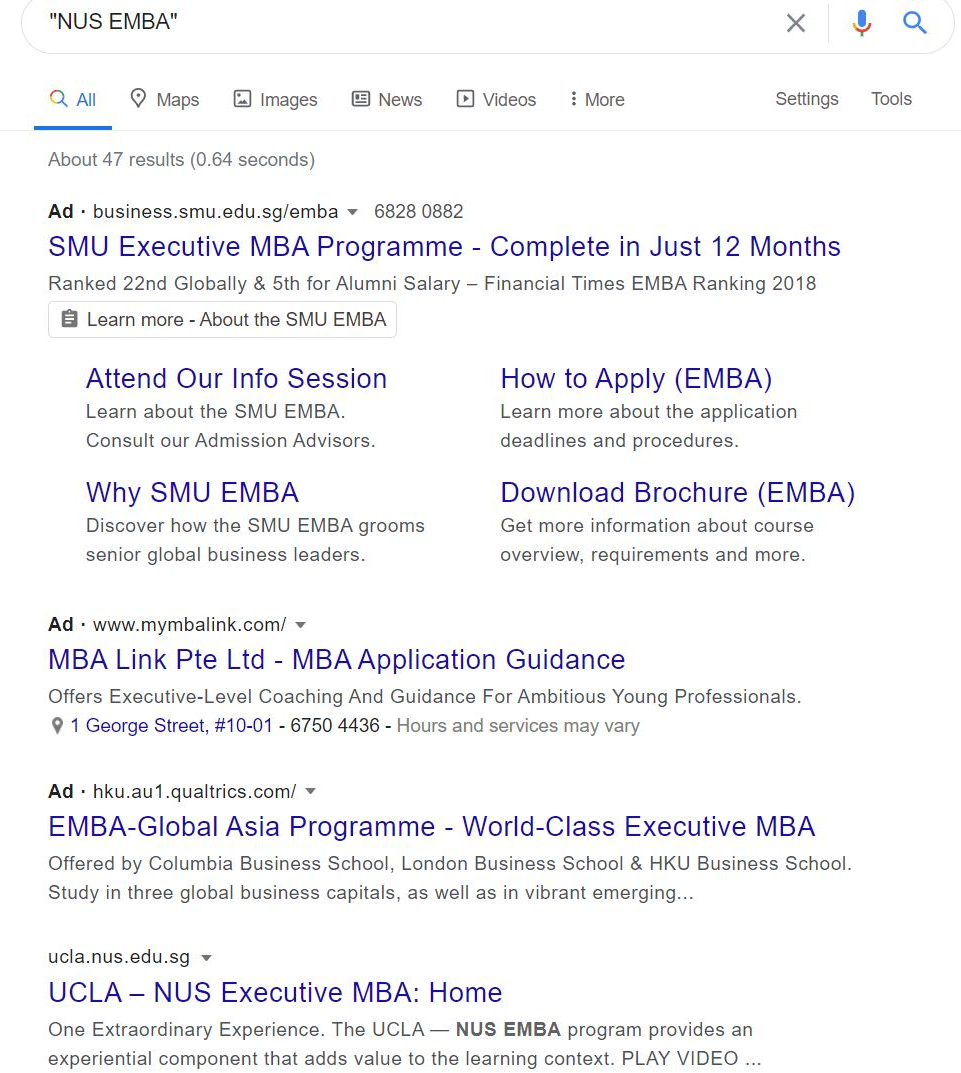Click Learn more - About the SMU EMBA button
The width and height of the screenshot is (961, 1073).
[222, 320]
